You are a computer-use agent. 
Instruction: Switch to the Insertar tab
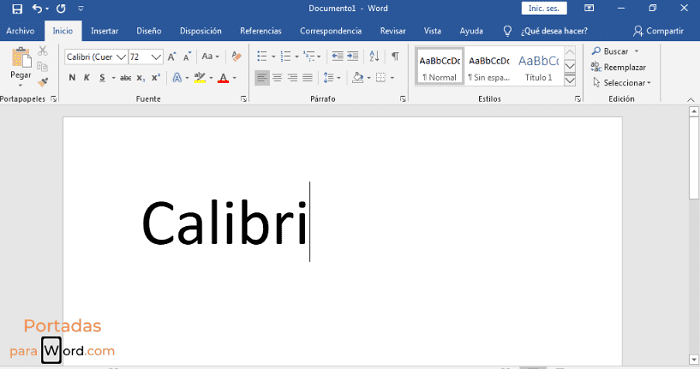point(104,31)
